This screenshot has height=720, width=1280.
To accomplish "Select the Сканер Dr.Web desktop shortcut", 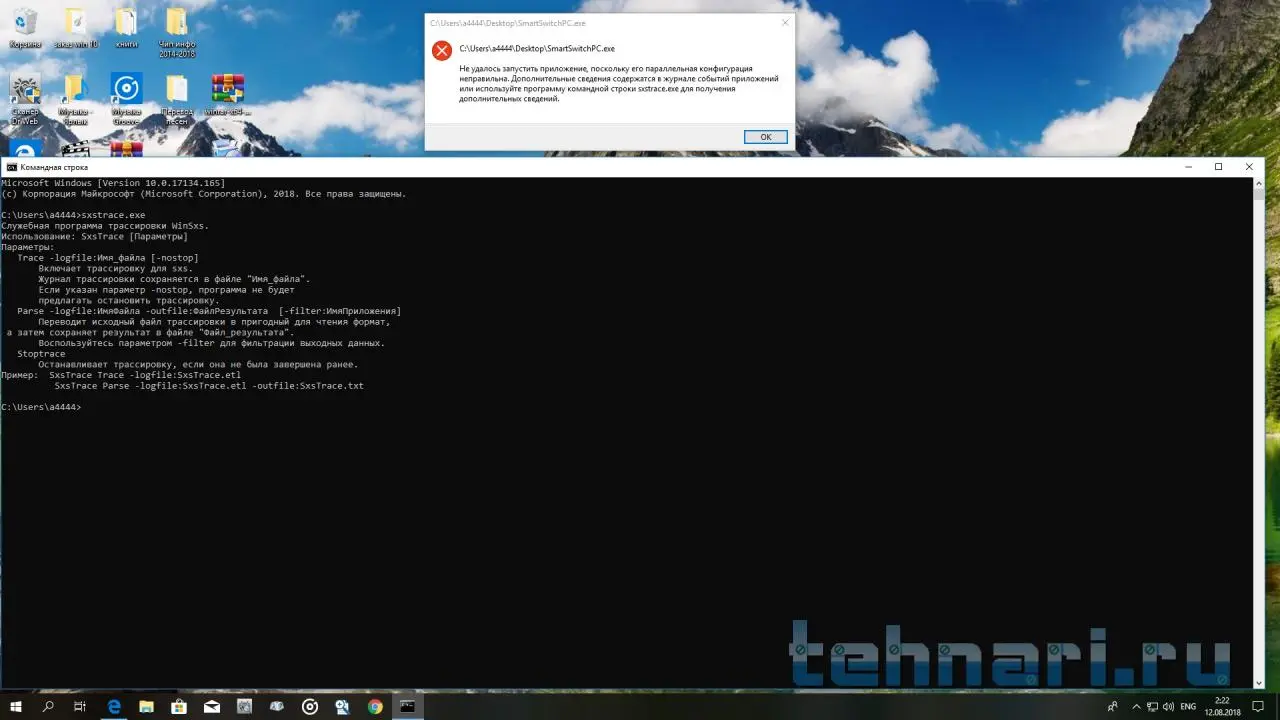I will (x=25, y=99).
